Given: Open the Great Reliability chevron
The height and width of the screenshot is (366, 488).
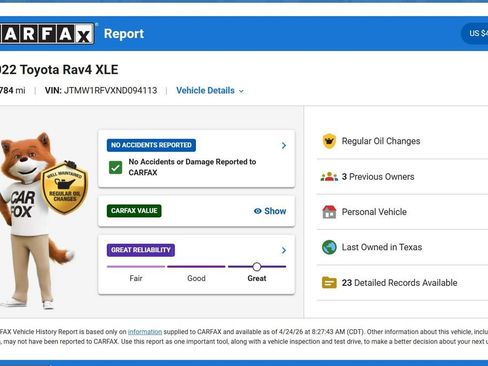Looking at the screenshot, I should (284, 250).
